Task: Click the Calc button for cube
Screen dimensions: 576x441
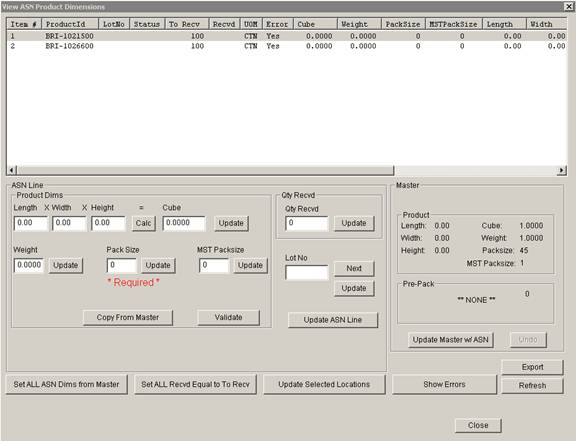Action: (143, 223)
